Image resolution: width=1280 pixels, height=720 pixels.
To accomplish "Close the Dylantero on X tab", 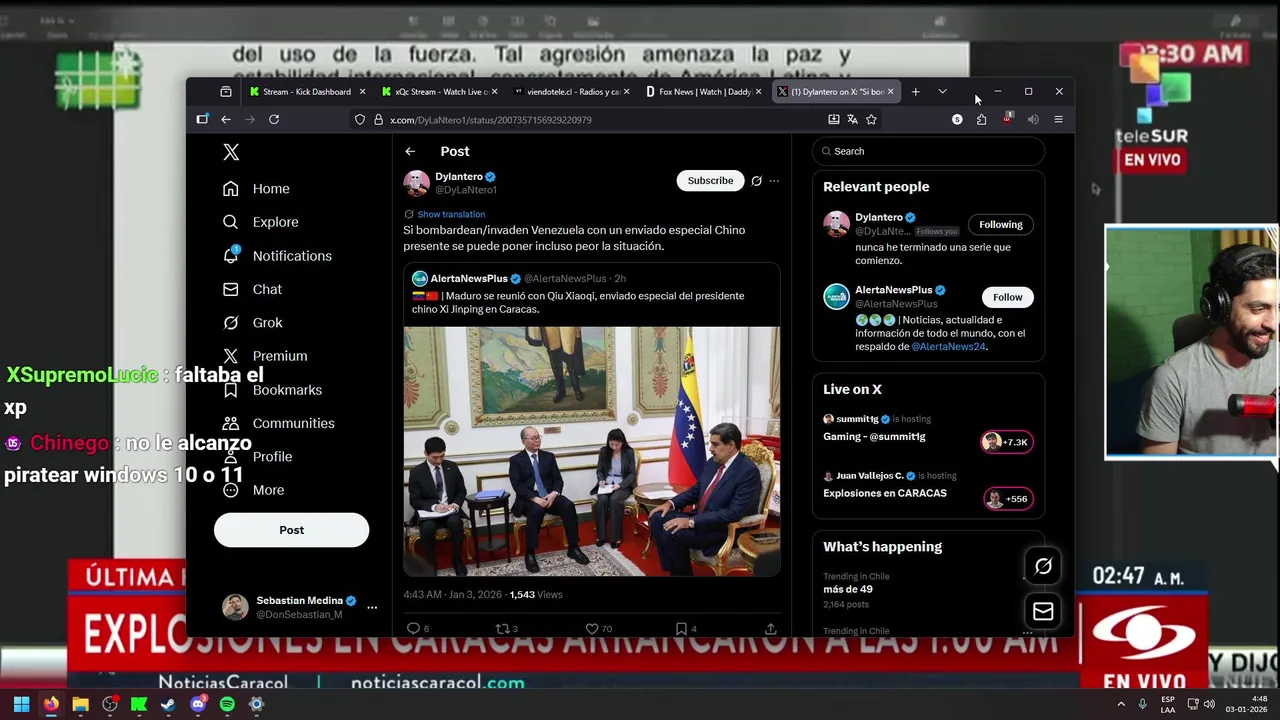I will pyautogui.click(x=890, y=92).
